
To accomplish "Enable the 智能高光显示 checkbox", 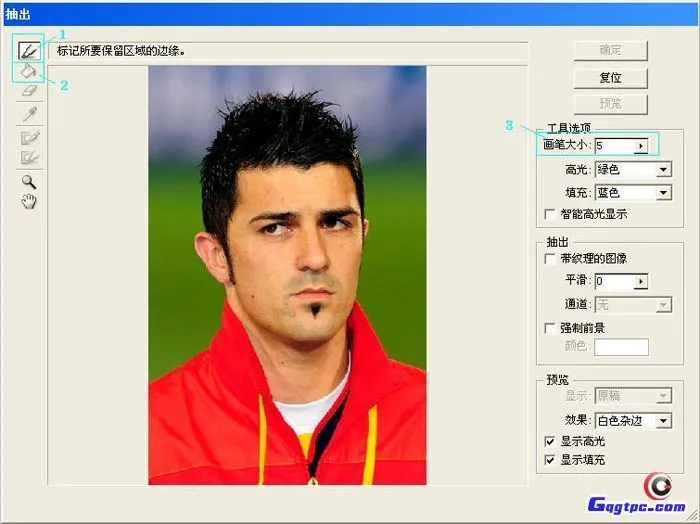I will point(549,214).
